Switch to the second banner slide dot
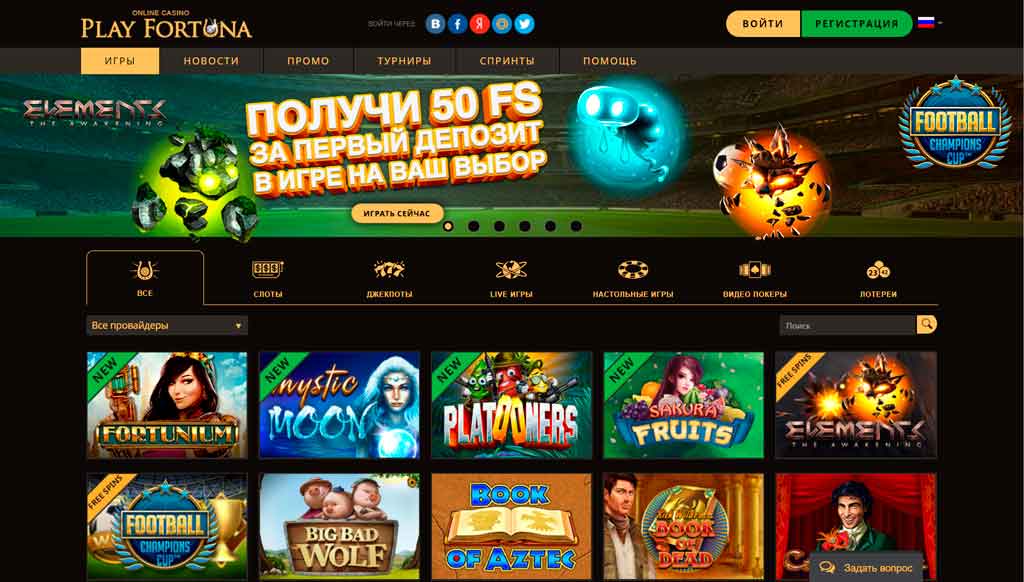This screenshot has height=582, width=1024. point(473,226)
